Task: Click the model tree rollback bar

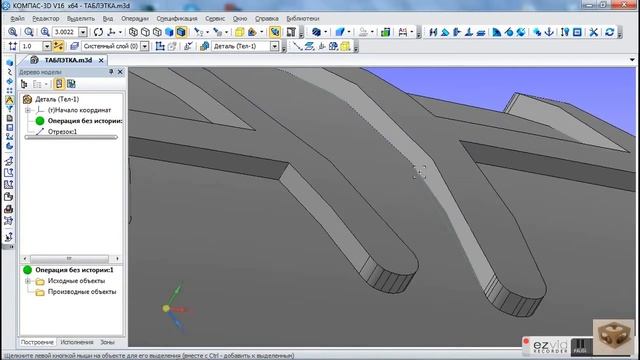Action: click(x=71, y=138)
